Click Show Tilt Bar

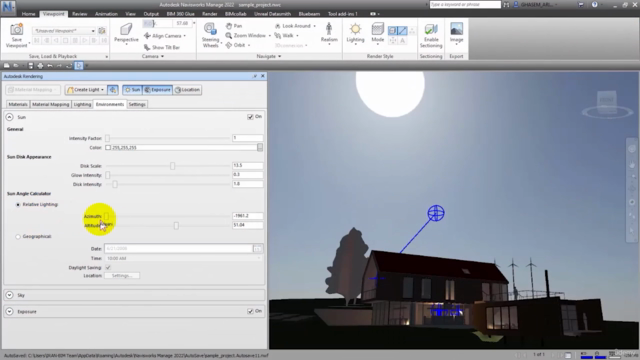pyautogui.click(x=162, y=47)
